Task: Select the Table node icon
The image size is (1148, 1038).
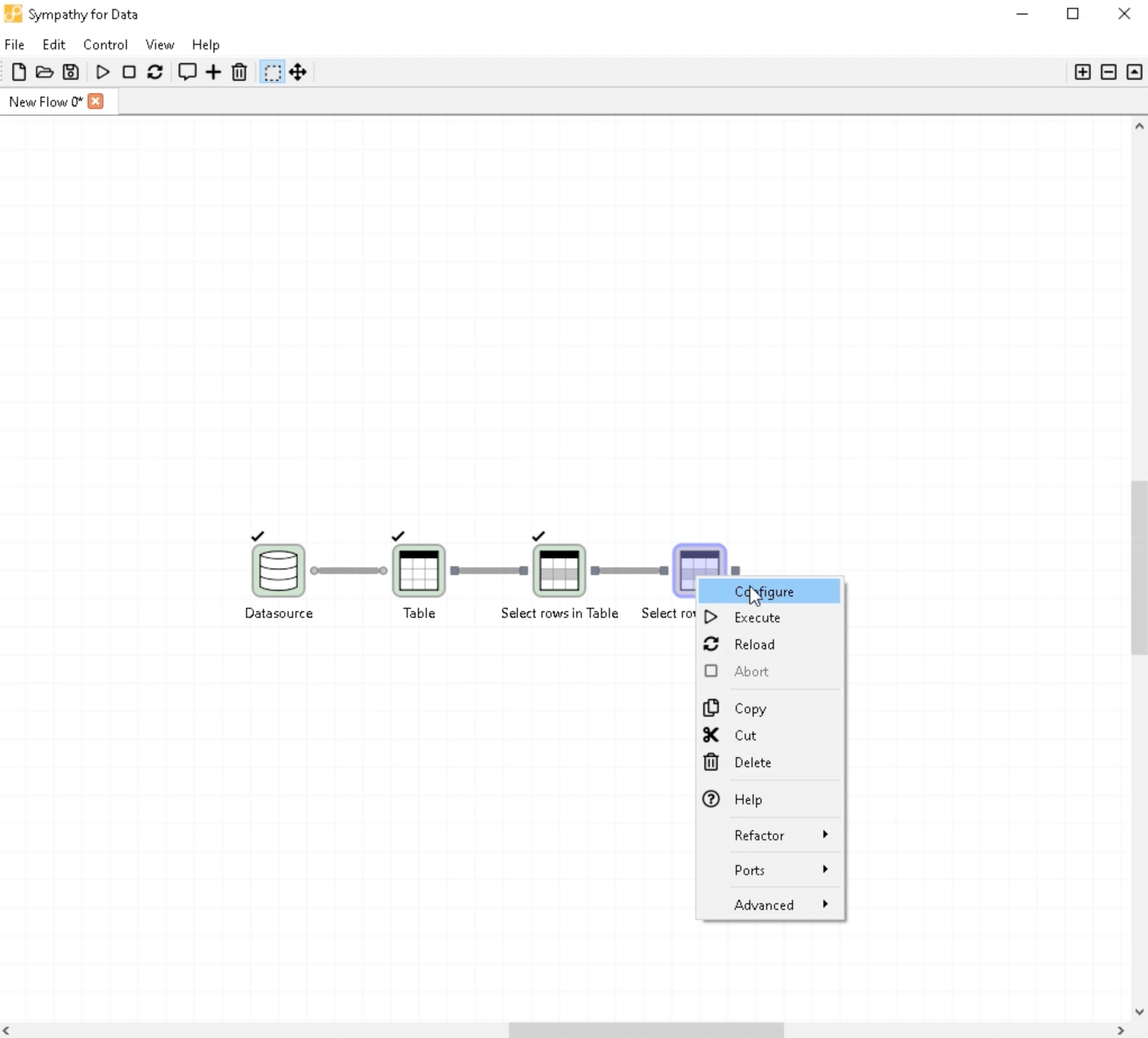Action: pyautogui.click(x=419, y=571)
